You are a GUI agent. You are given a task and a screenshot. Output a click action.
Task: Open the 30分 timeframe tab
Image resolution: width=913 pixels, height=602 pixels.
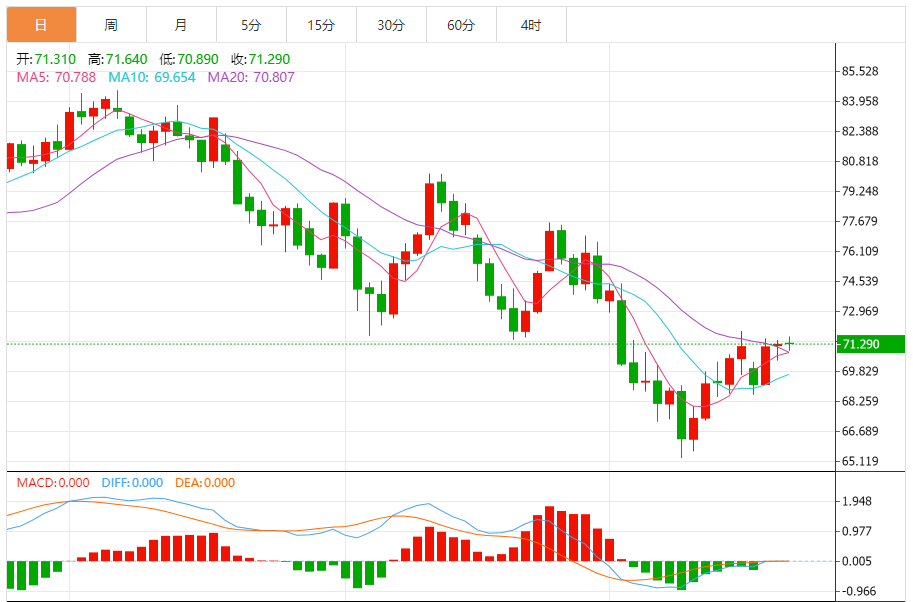pos(391,25)
